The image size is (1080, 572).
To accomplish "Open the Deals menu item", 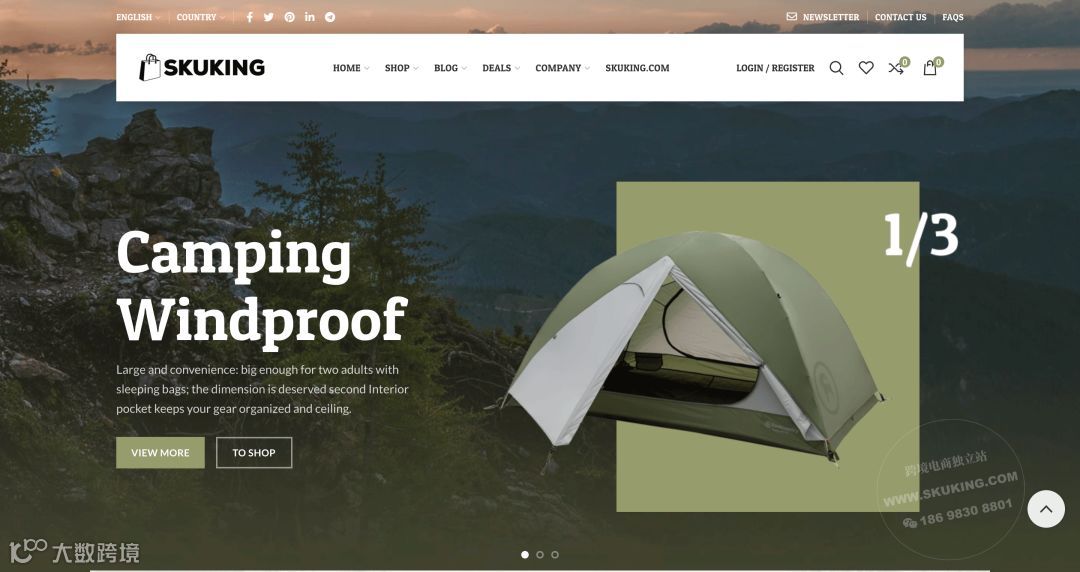I will (x=501, y=68).
